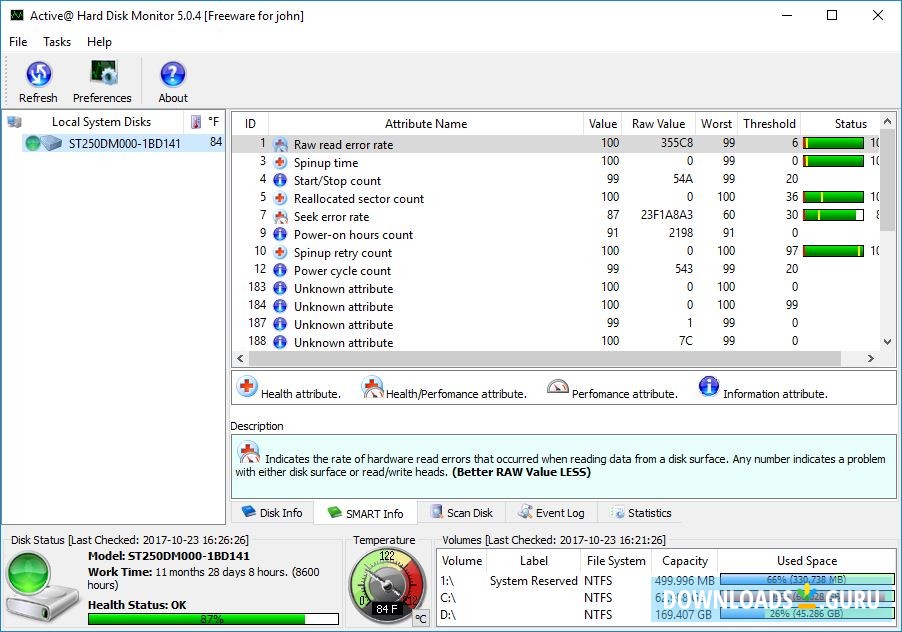
Task: Click the Perfomance attribute gauge legend icon
Action: (557, 387)
